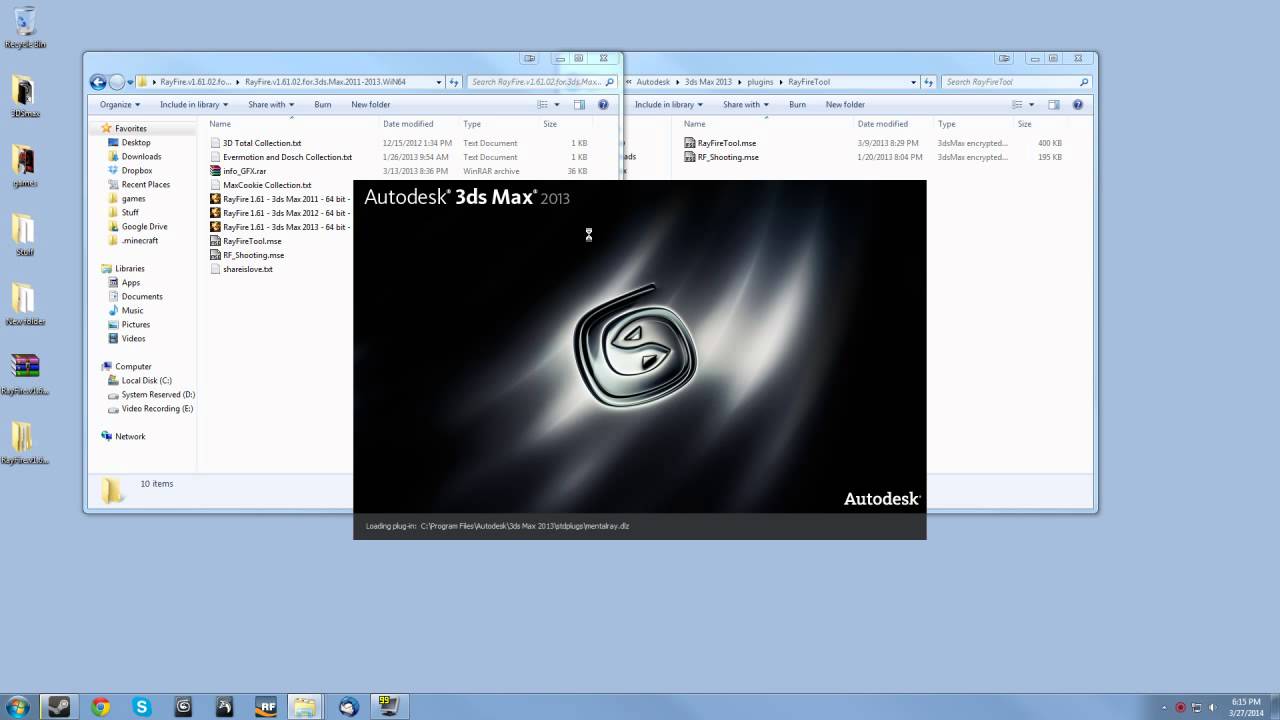The width and height of the screenshot is (1280, 720).
Task: Open the 3DSmax desktop shortcut
Action: [24, 96]
